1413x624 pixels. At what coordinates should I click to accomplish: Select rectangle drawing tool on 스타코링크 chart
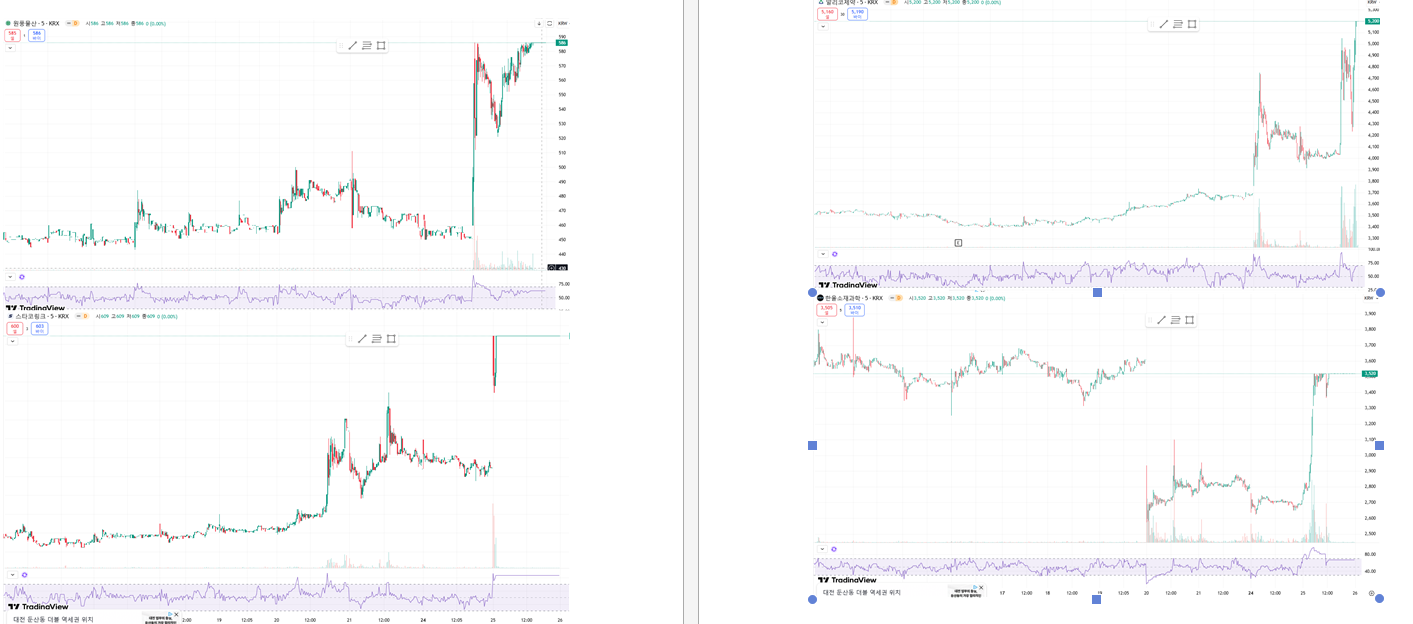pos(391,339)
